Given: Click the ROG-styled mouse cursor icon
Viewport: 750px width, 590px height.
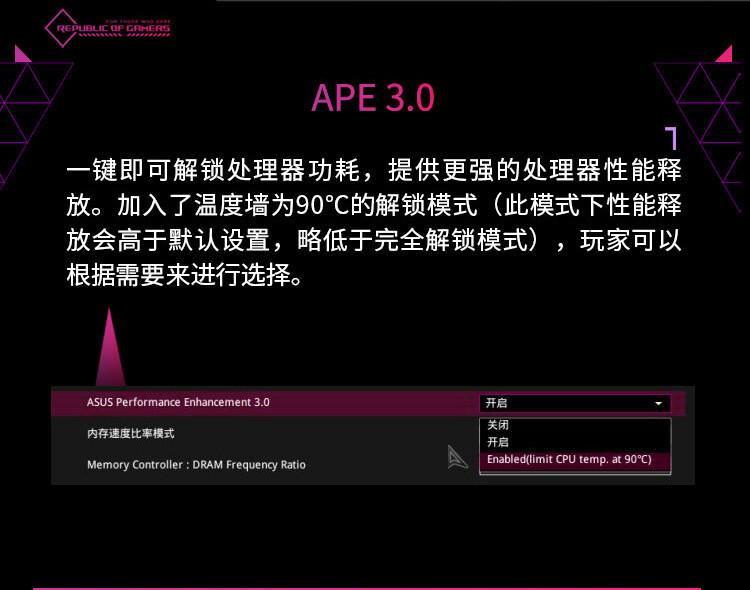Looking at the screenshot, I should pos(457,457).
